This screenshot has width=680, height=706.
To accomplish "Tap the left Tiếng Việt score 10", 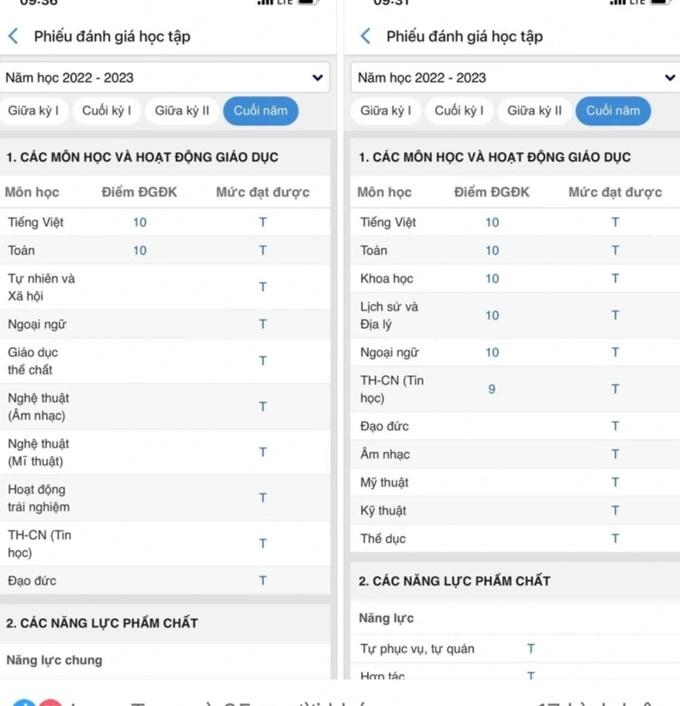I will 140,222.
